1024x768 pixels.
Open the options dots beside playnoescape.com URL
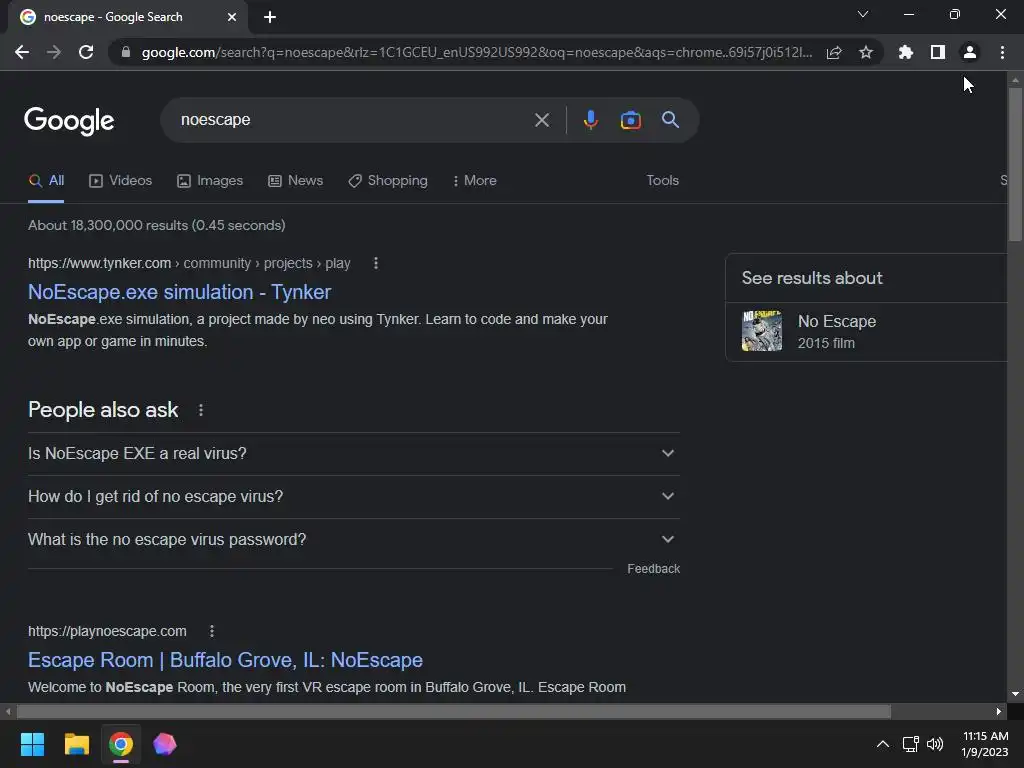point(212,632)
